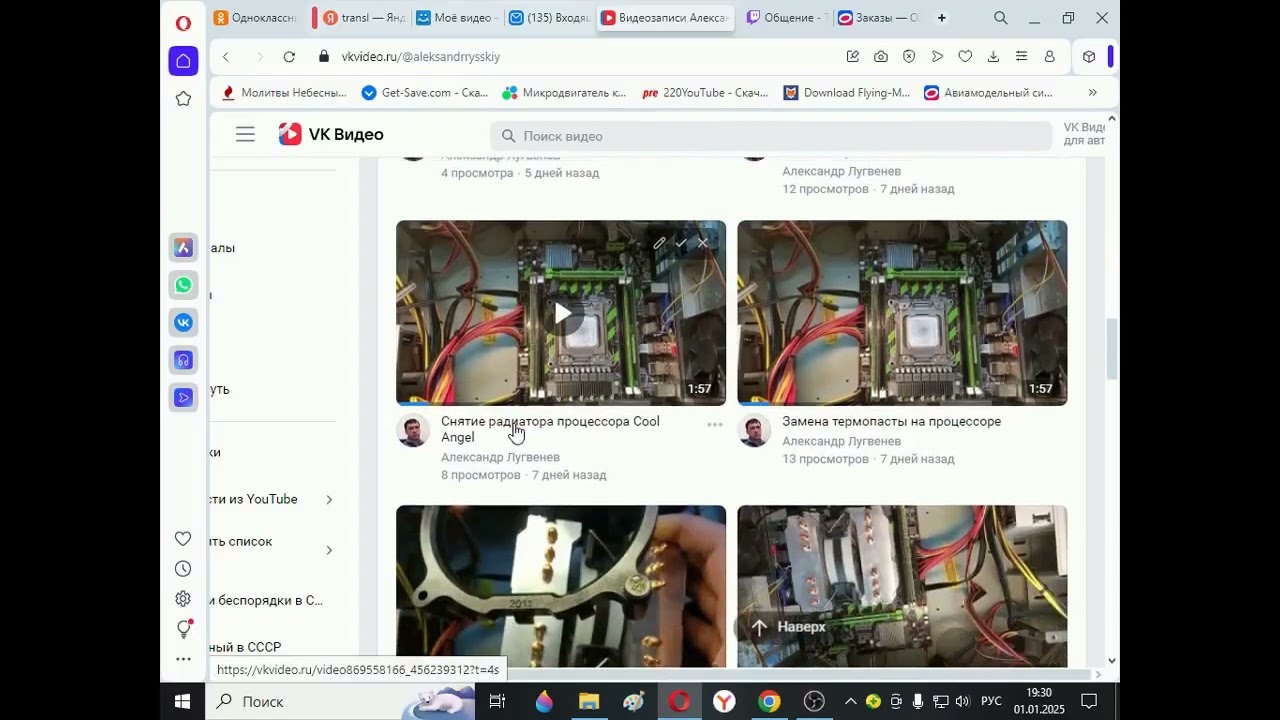The image size is (1280, 720).
Task: Open the Aria AI sidebar icon
Action: (183, 247)
